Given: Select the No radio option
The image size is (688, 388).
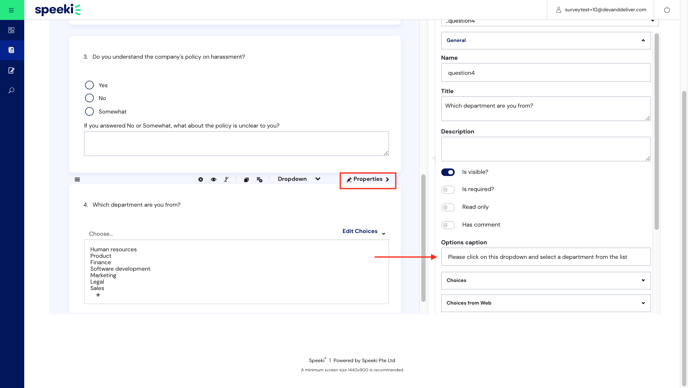Looking at the screenshot, I should (89, 98).
